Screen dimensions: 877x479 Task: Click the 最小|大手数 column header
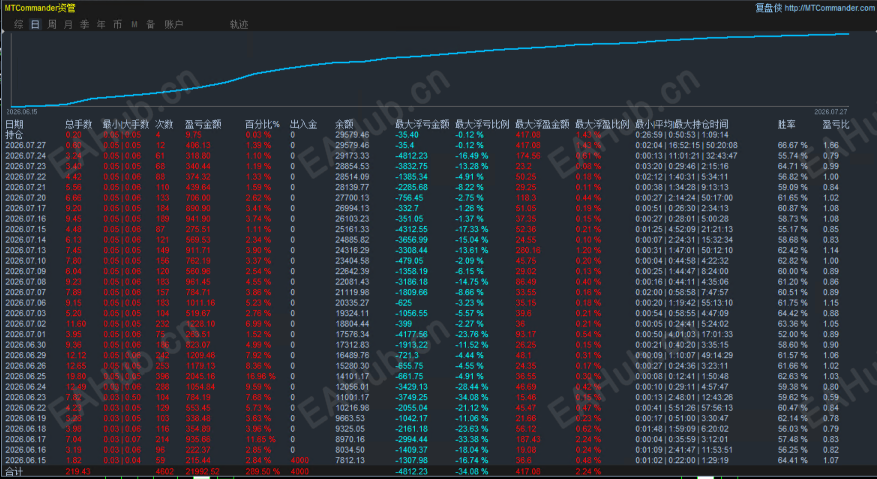[x=126, y=124]
